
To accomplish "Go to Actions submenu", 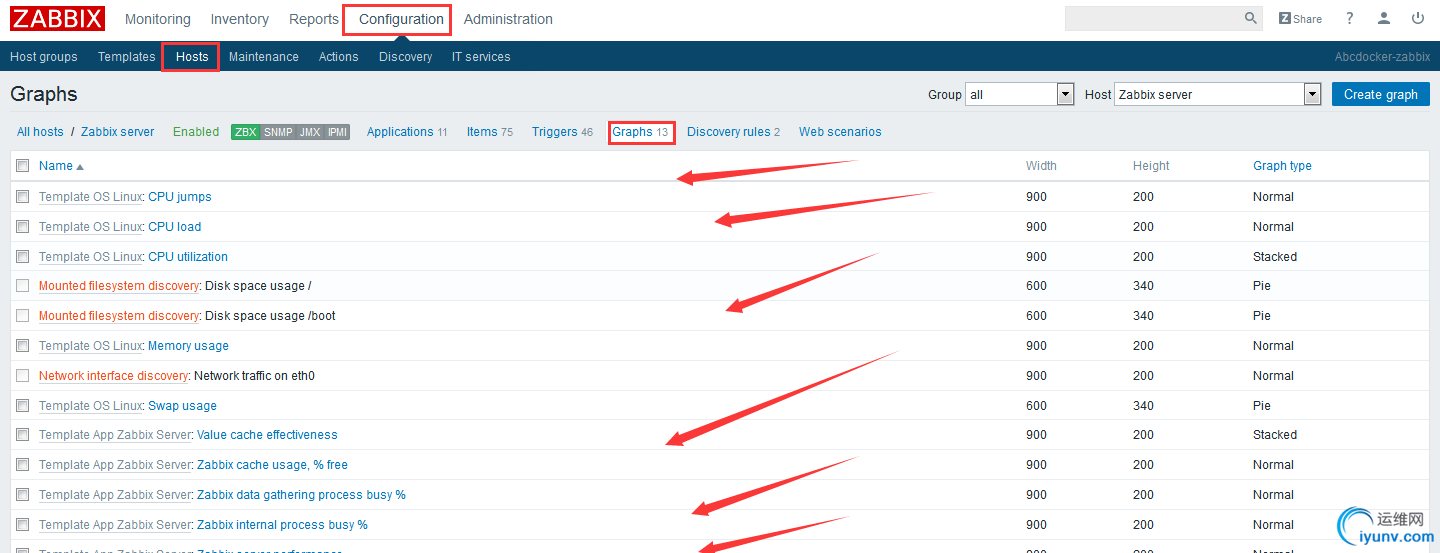I will coord(339,57).
